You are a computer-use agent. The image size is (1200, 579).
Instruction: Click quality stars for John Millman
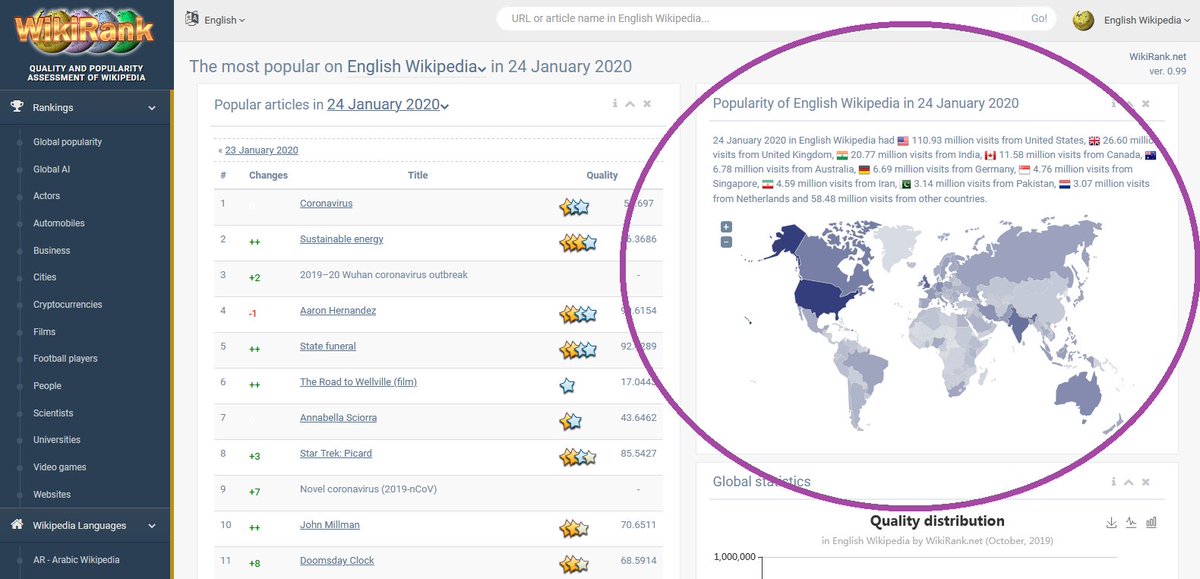(573, 528)
